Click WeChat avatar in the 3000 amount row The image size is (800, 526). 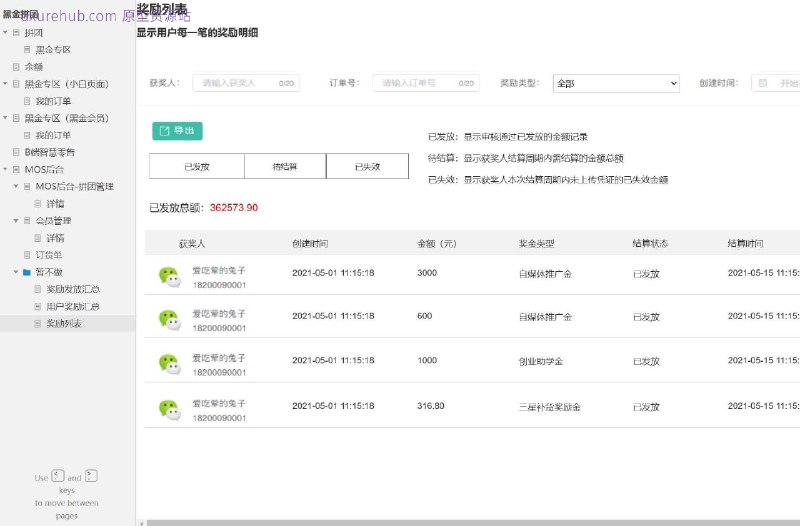click(169, 277)
